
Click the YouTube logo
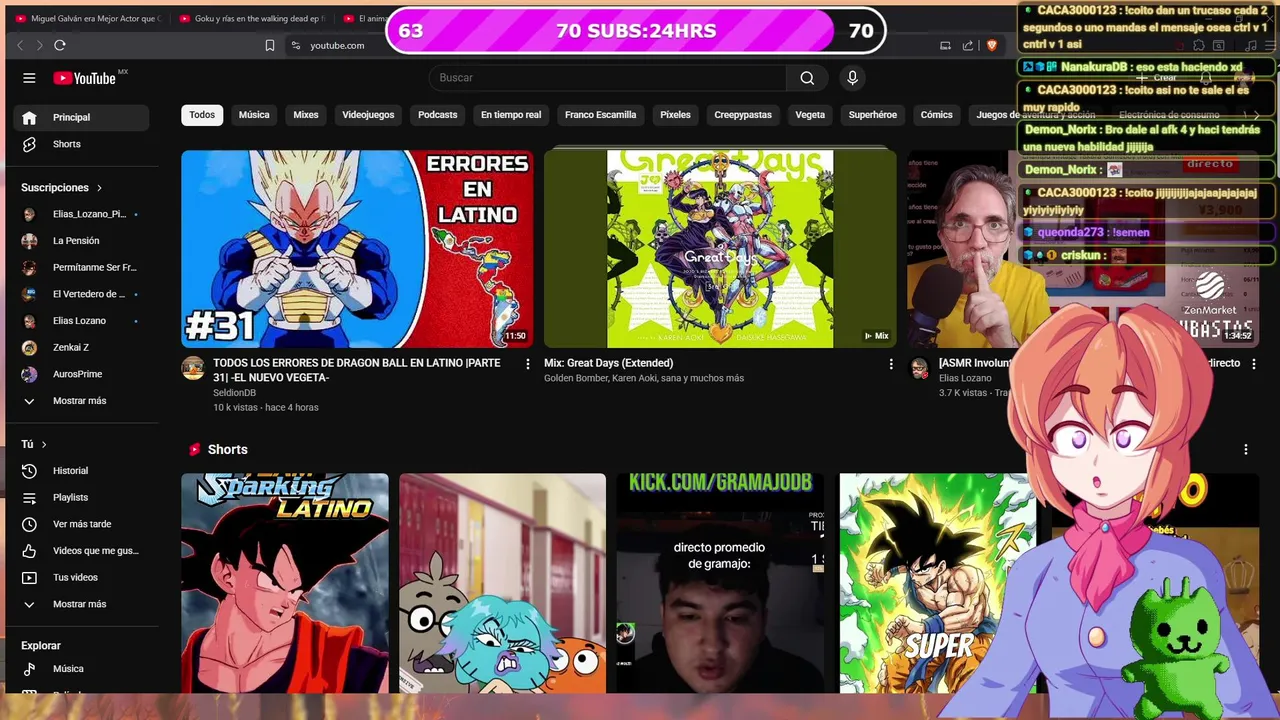tap(85, 78)
